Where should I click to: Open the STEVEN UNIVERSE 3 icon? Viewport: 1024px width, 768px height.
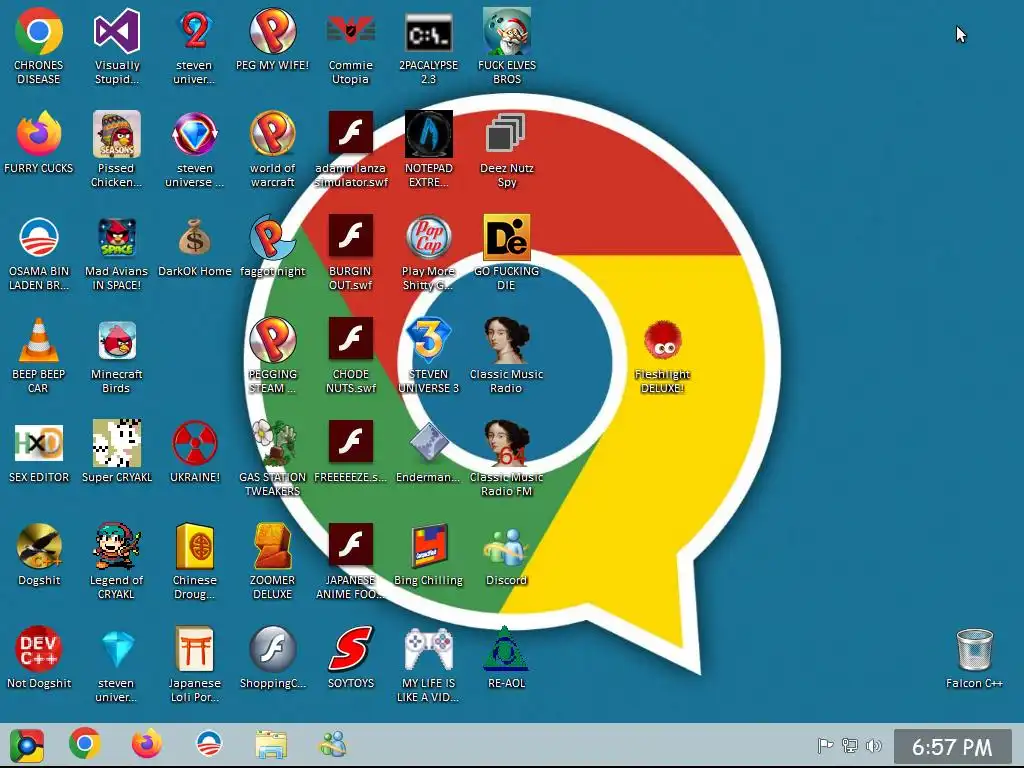(428, 340)
